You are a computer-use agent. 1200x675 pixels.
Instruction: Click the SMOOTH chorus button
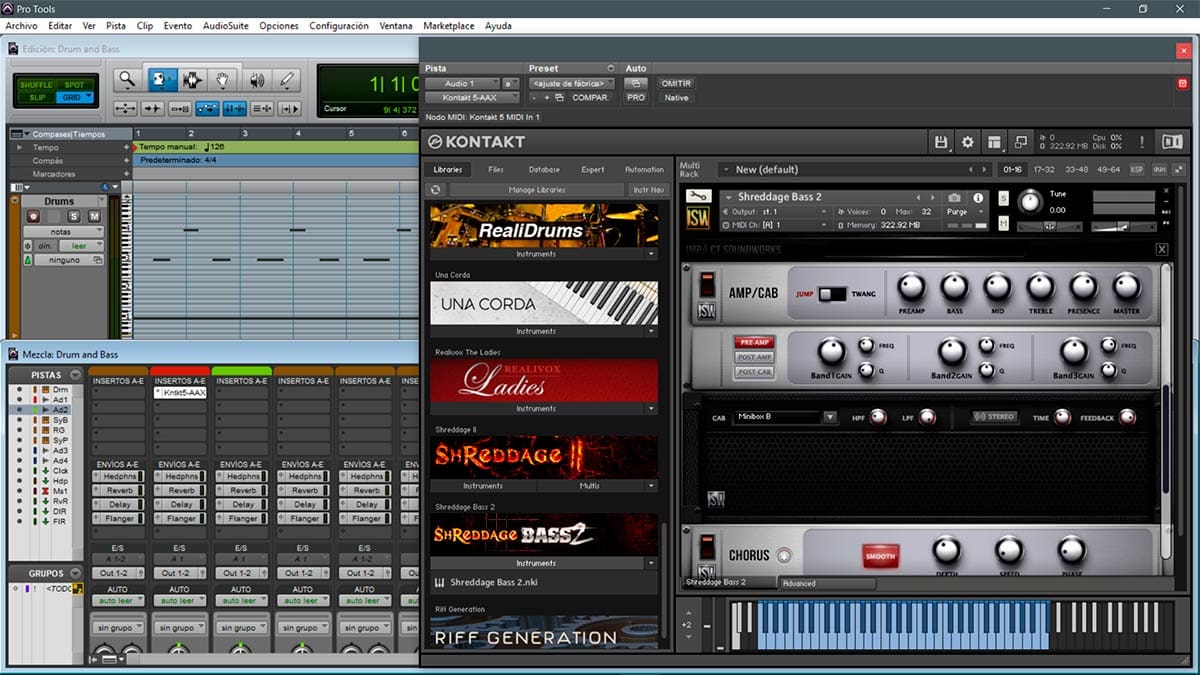pyautogui.click(x=881, y=555)
